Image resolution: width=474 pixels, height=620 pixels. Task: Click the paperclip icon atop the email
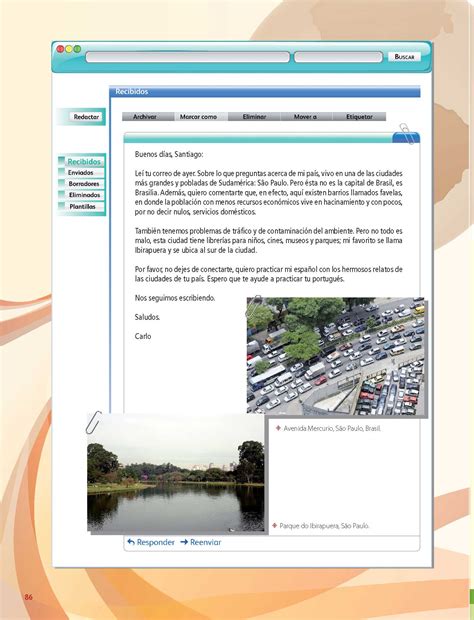click(407, 134)
